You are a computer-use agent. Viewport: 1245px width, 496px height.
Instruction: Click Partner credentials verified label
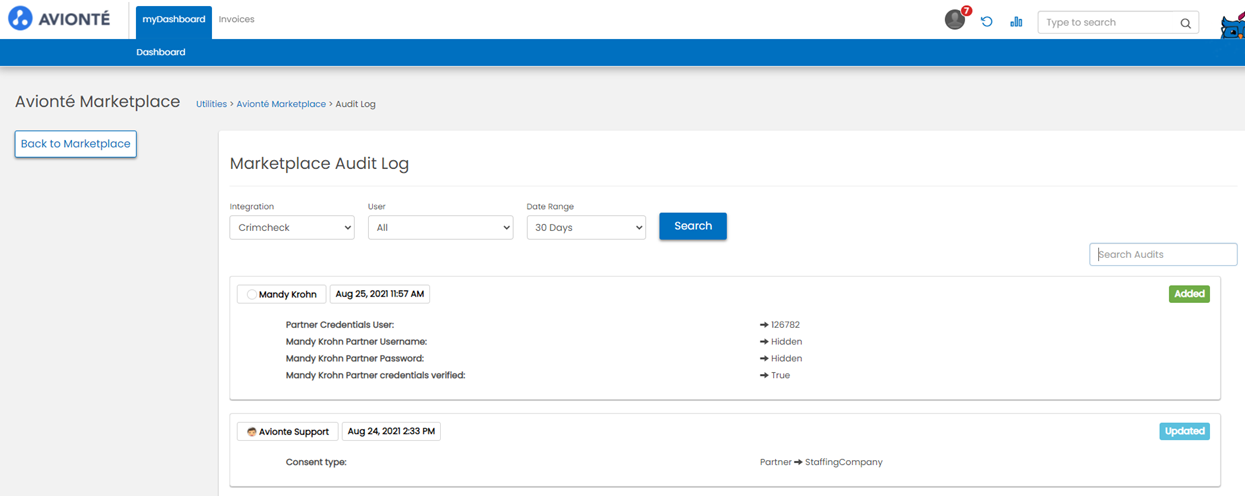pos(376,375)
